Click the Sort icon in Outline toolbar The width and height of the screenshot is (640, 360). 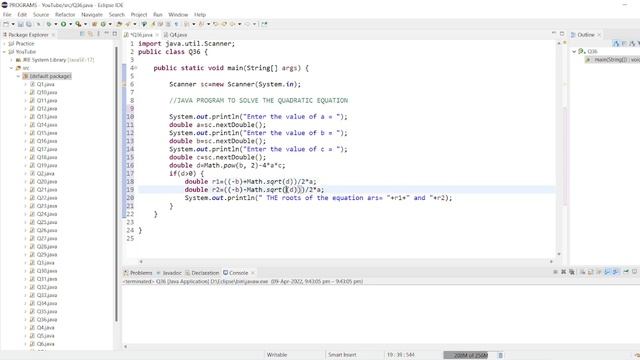click(x=616, y=43)
